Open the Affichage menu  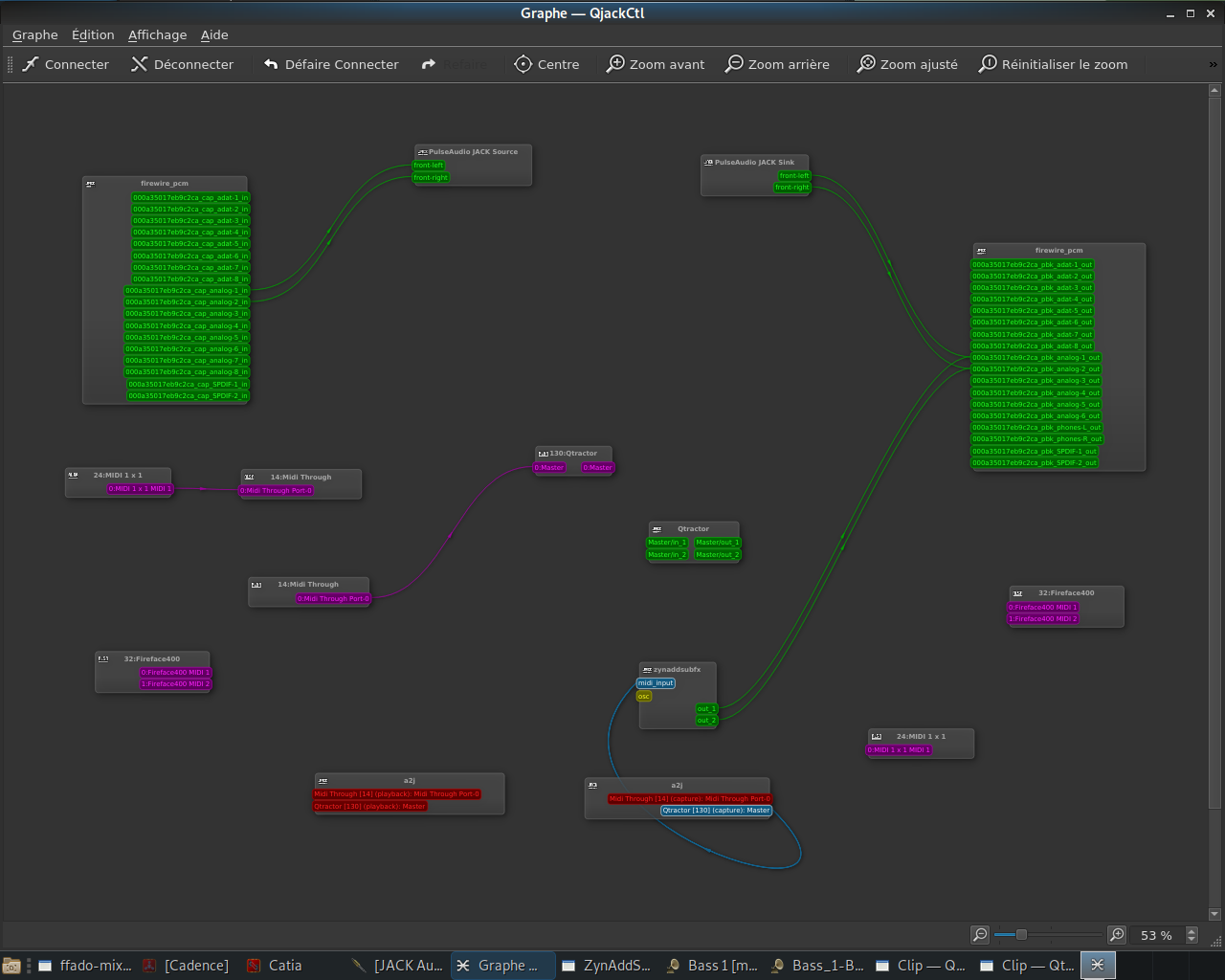[x=157, y=34]
